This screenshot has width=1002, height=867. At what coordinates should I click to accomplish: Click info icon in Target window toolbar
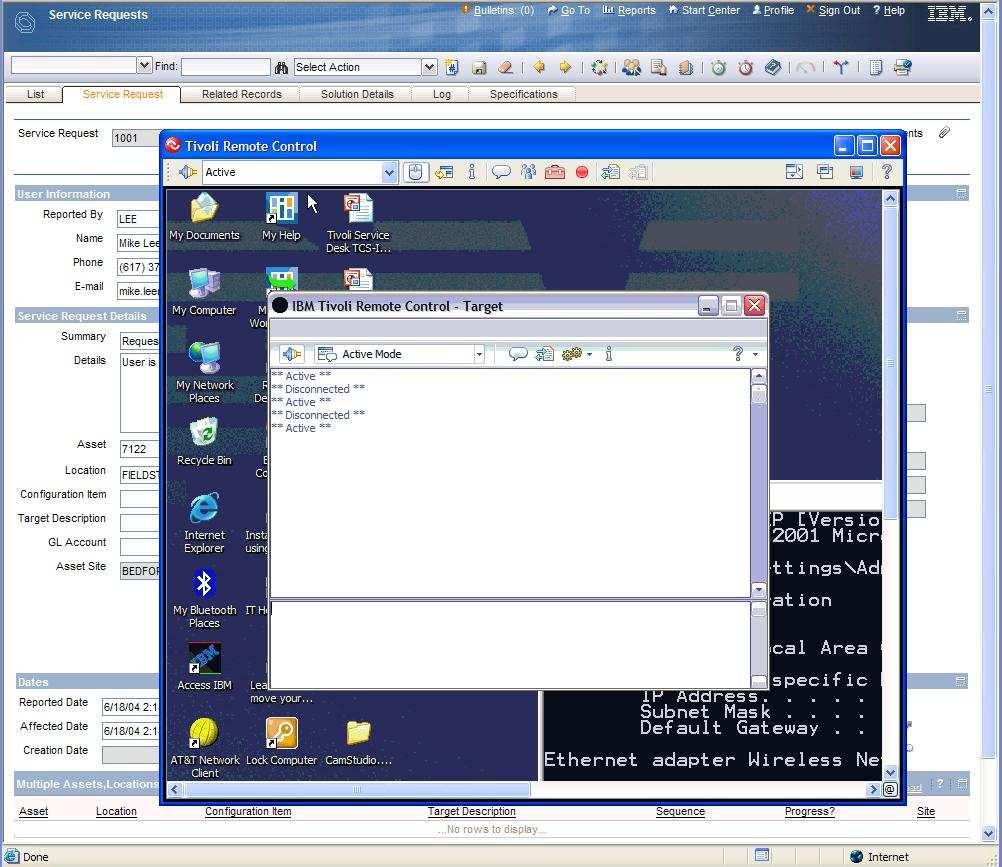(608, 354)
